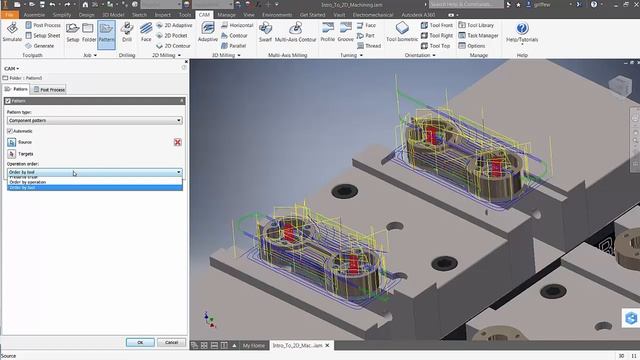Viewport: 640px width, 360px height.
Task: Open the CAM browser dropdown
Action: pos(11,69)
